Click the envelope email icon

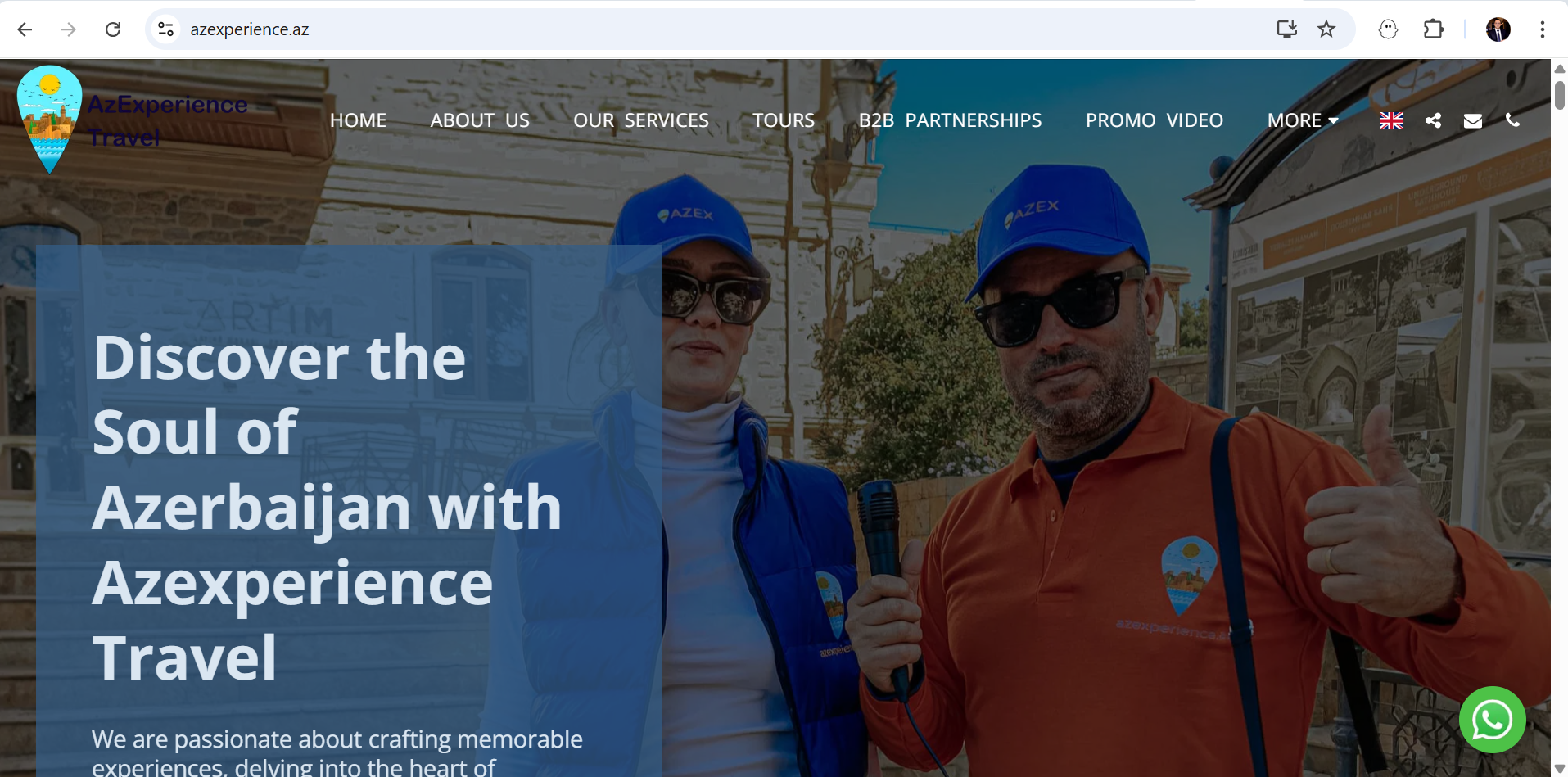tap(1472, 121)
